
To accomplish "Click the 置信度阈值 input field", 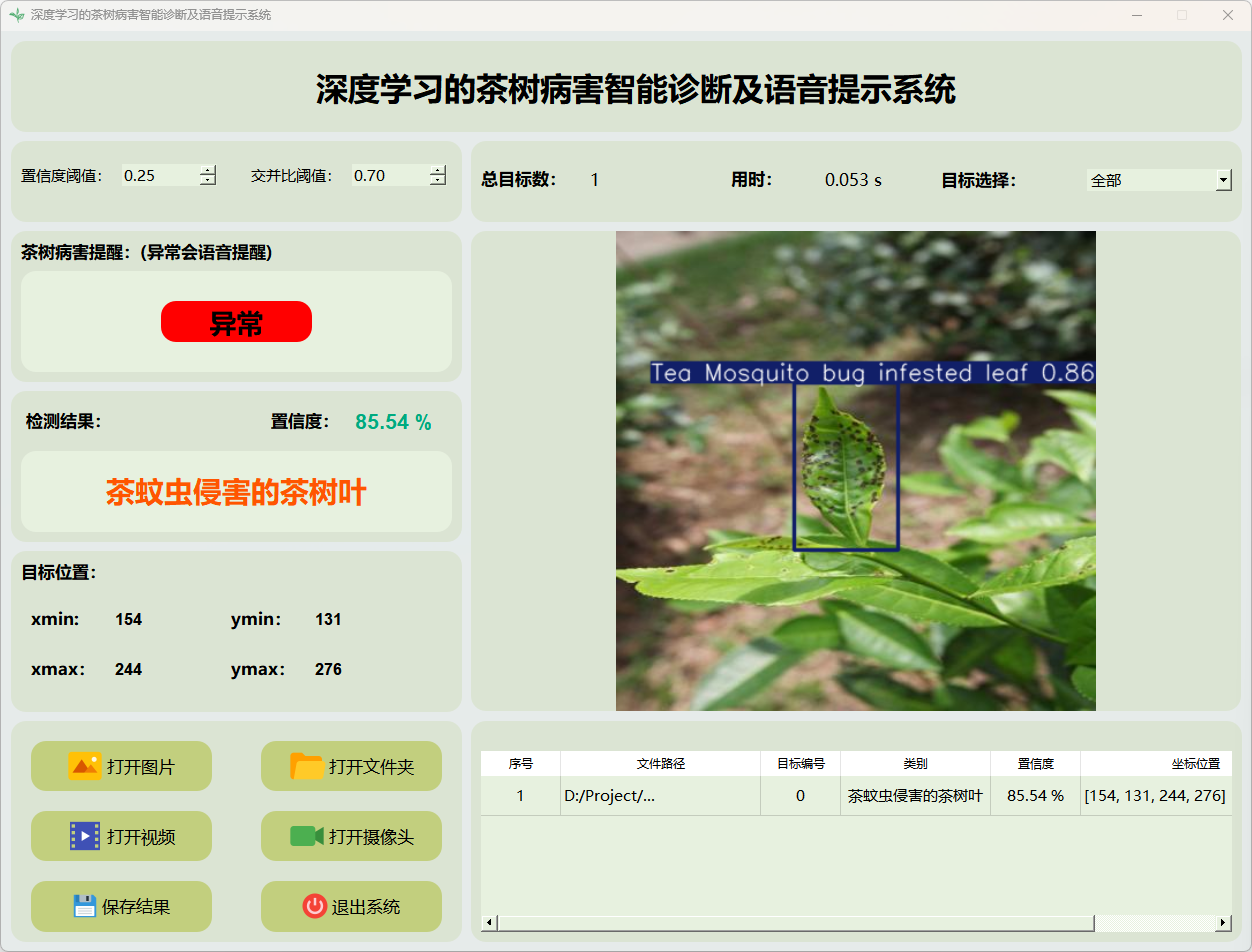I will click(x=160, y=176).
